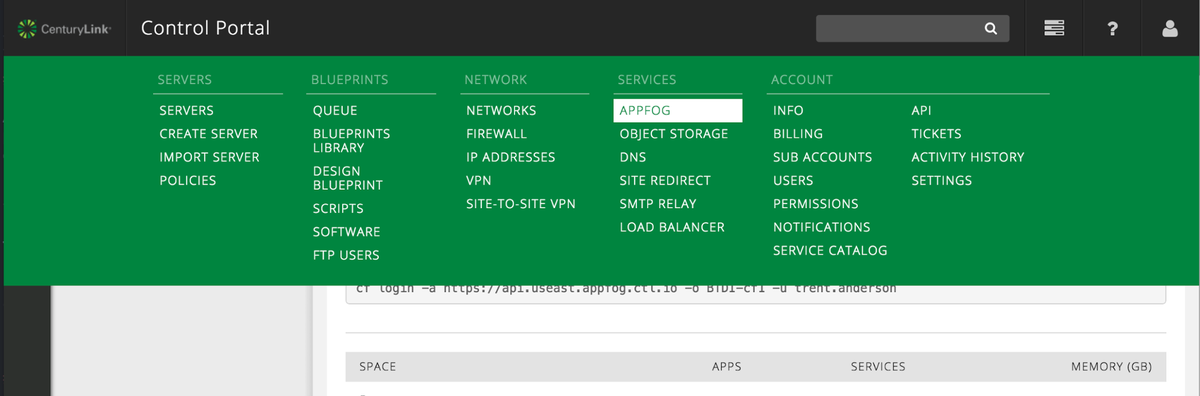Open account Settings
This screenshot has width=1200, height=396.
point(941,181)
